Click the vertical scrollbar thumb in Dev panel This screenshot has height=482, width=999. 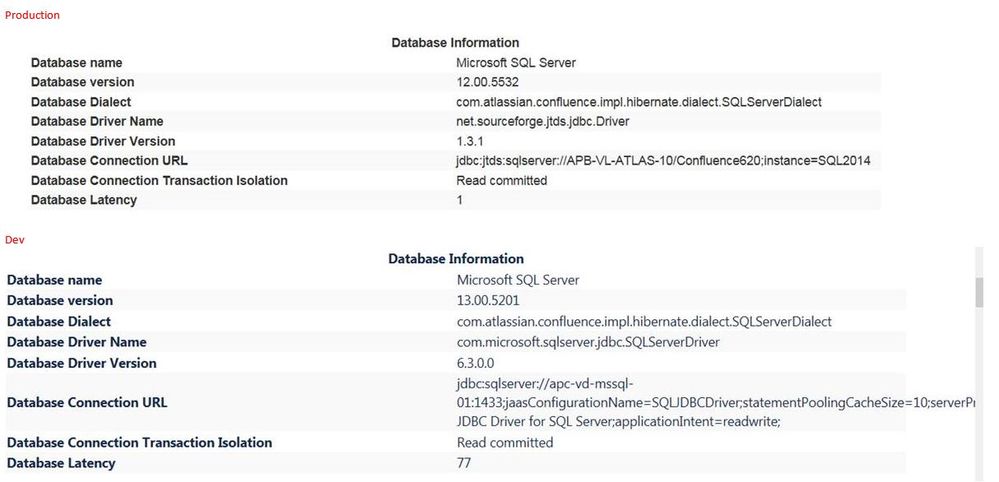[x=980, y=292]
